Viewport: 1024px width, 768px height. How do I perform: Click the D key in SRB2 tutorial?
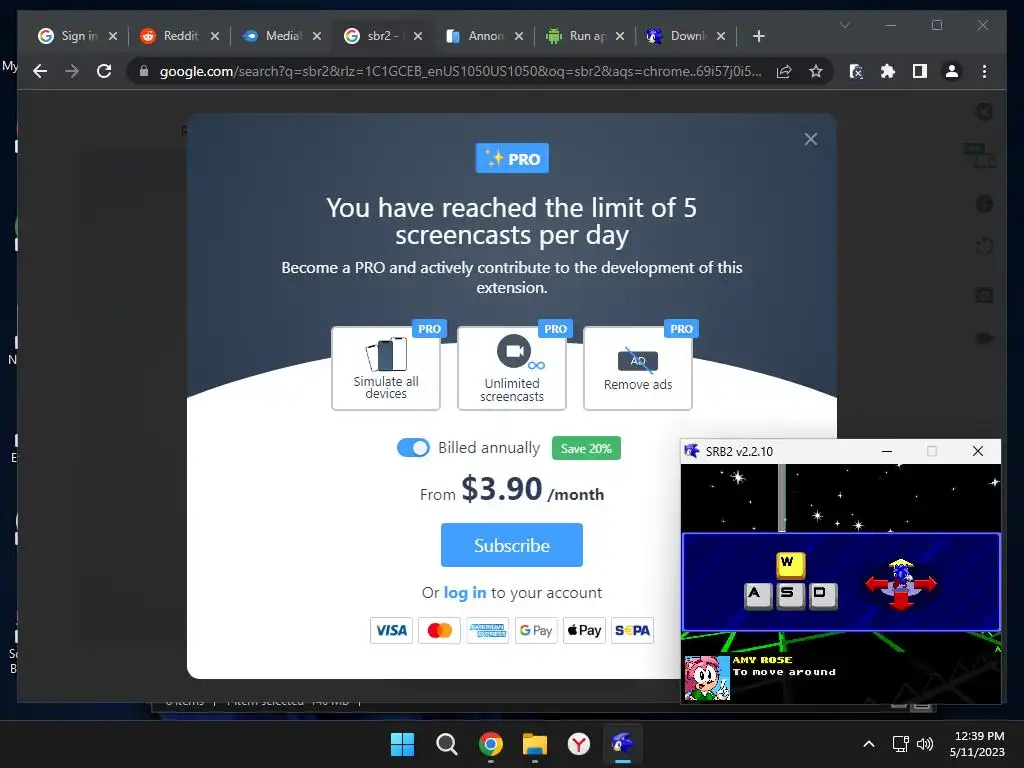[x=823, y=595]
